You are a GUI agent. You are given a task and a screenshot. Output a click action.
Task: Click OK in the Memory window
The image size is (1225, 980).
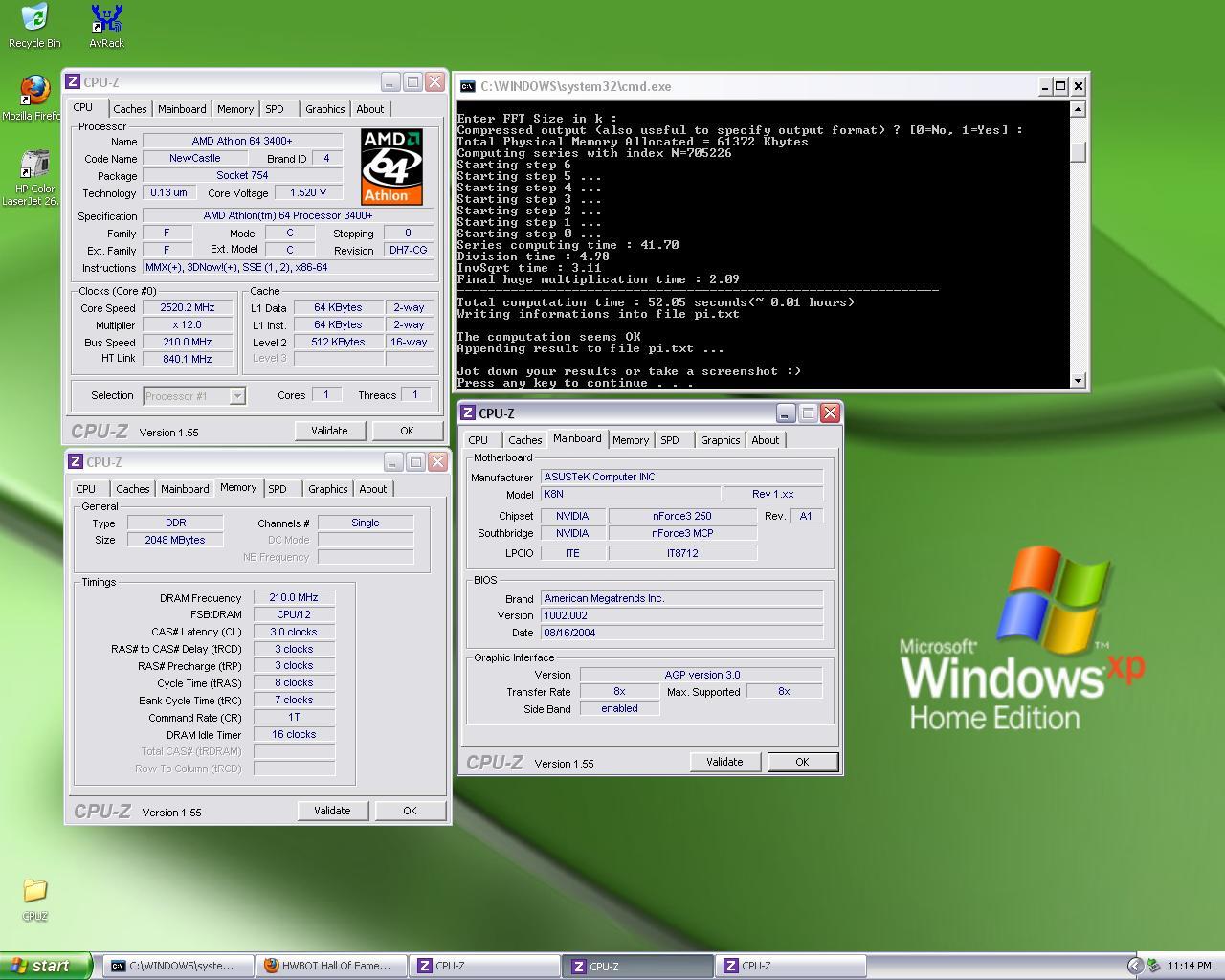pyautogui.click(x=410, y=811)
